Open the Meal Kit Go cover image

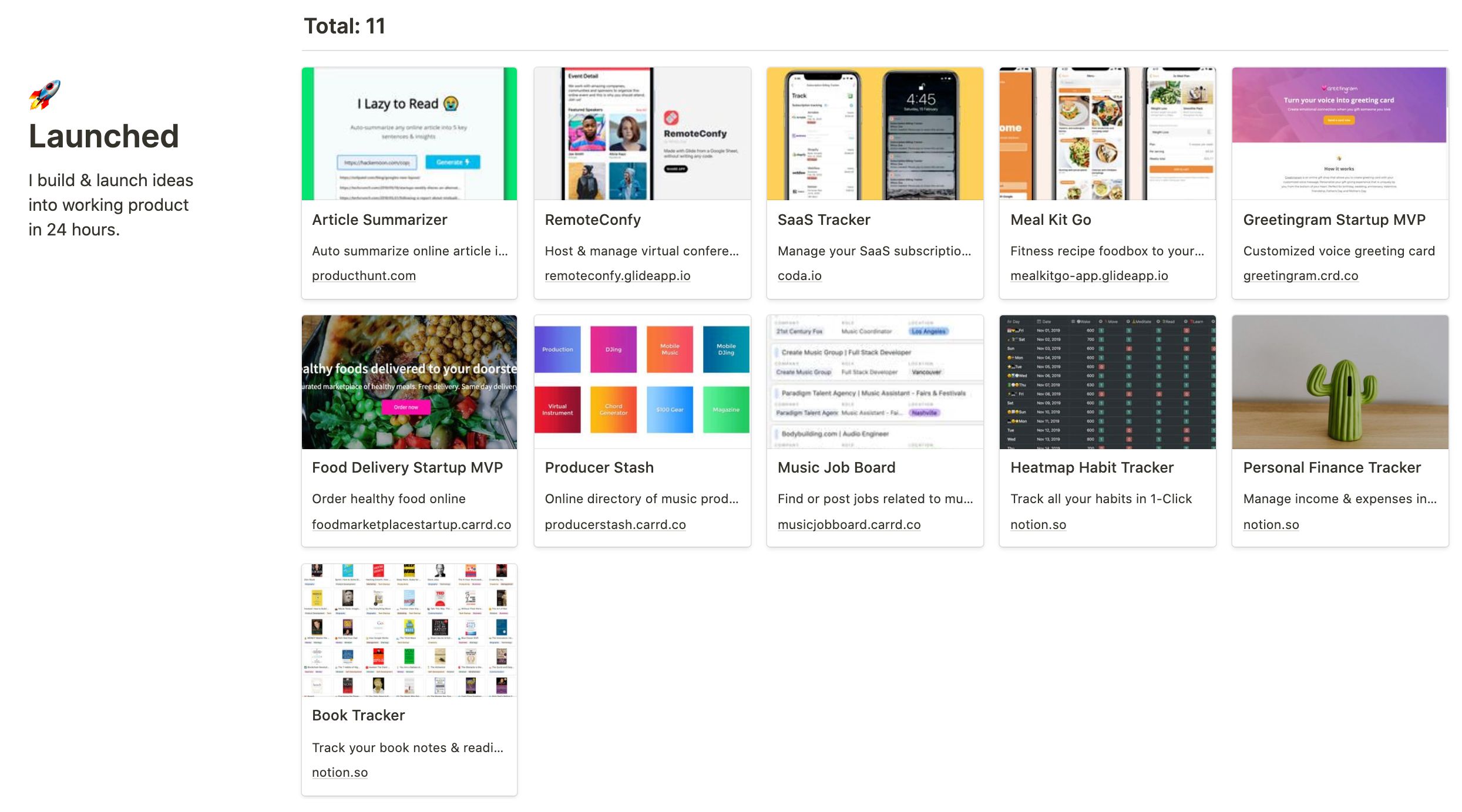coord(1108,134)
